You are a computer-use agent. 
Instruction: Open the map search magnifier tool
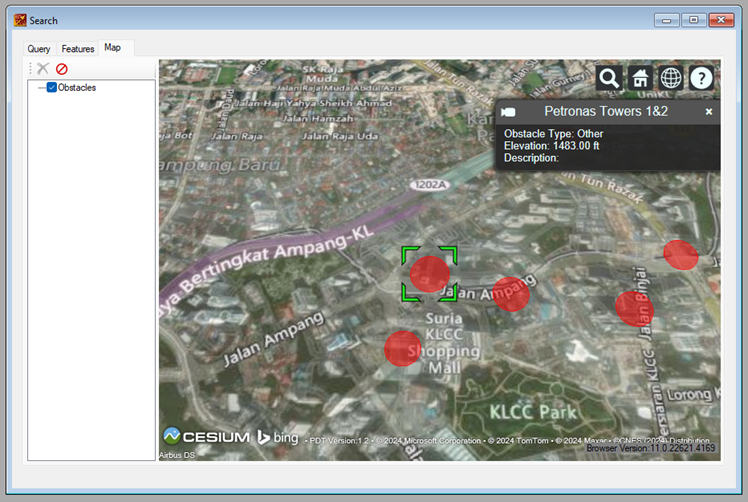pos(609,78)
